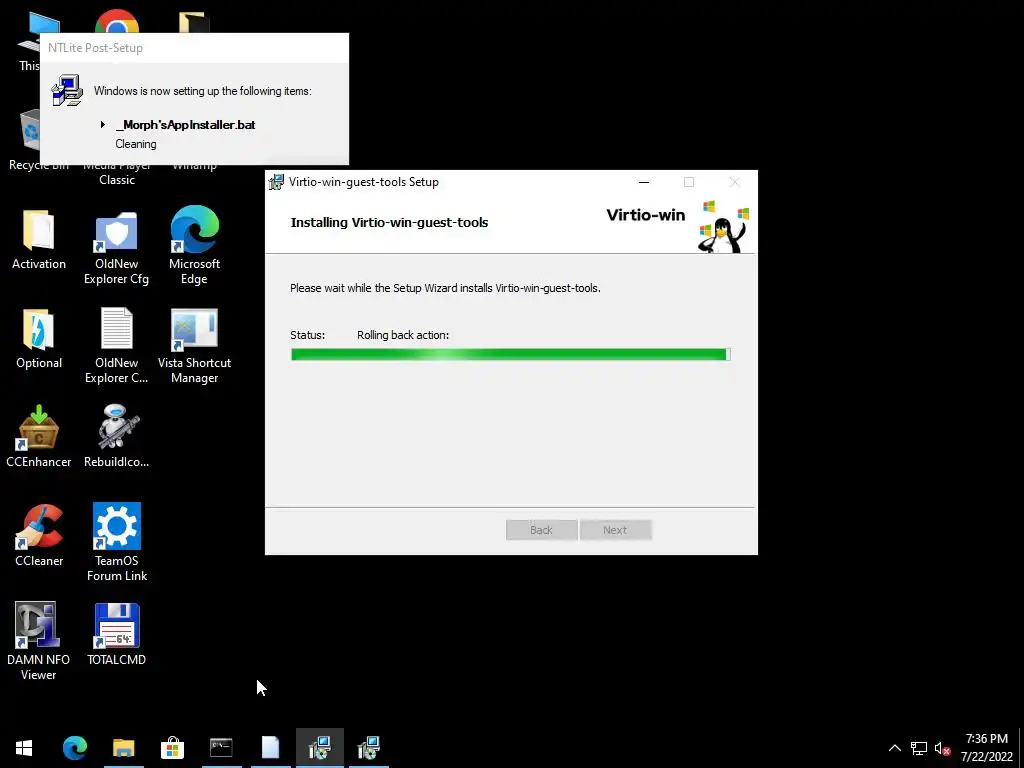Open File Explorer in taskbar
The width and height of the screenshot is (1024, 768).
point(123,748)
